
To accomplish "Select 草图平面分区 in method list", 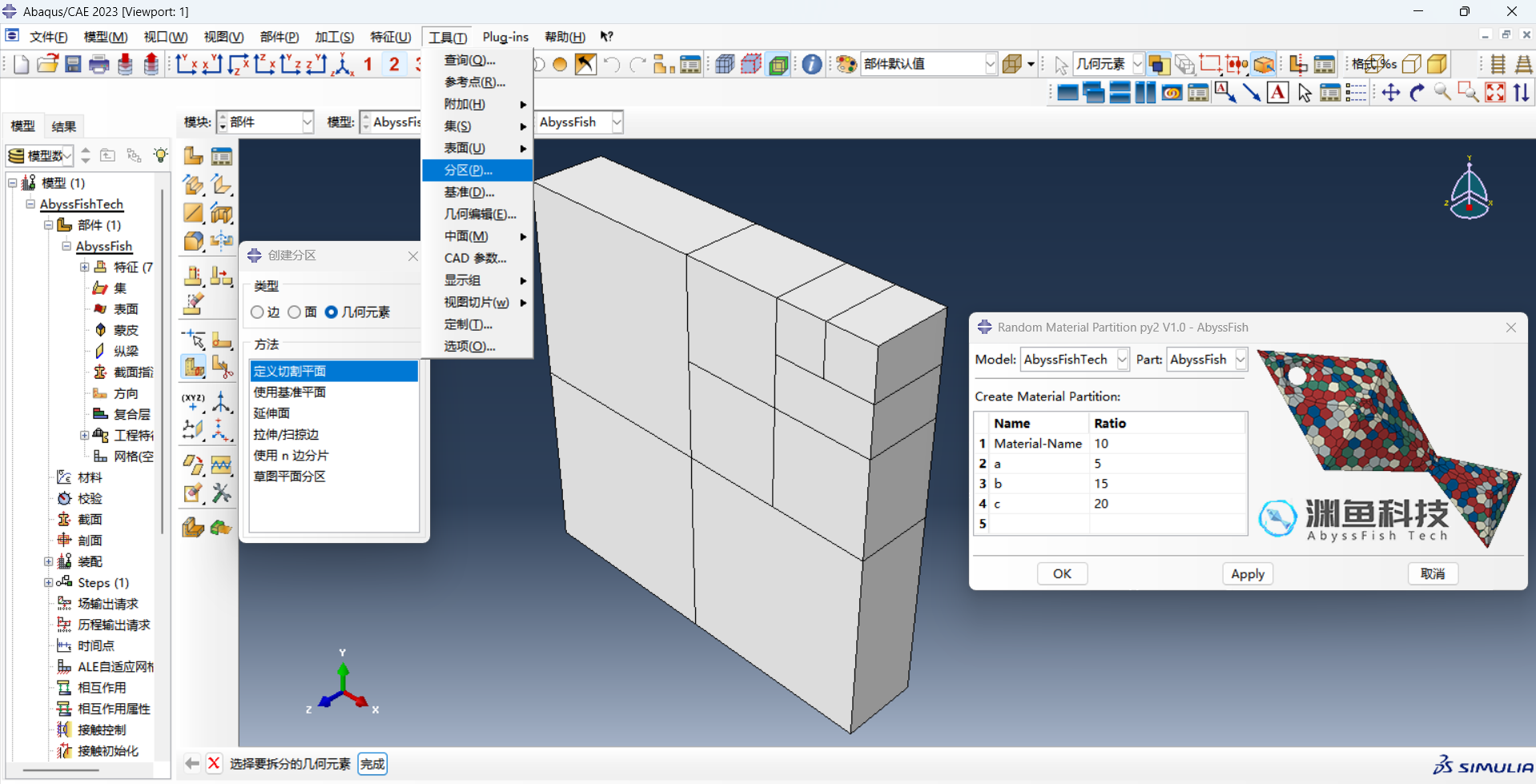I will (334, 476).
